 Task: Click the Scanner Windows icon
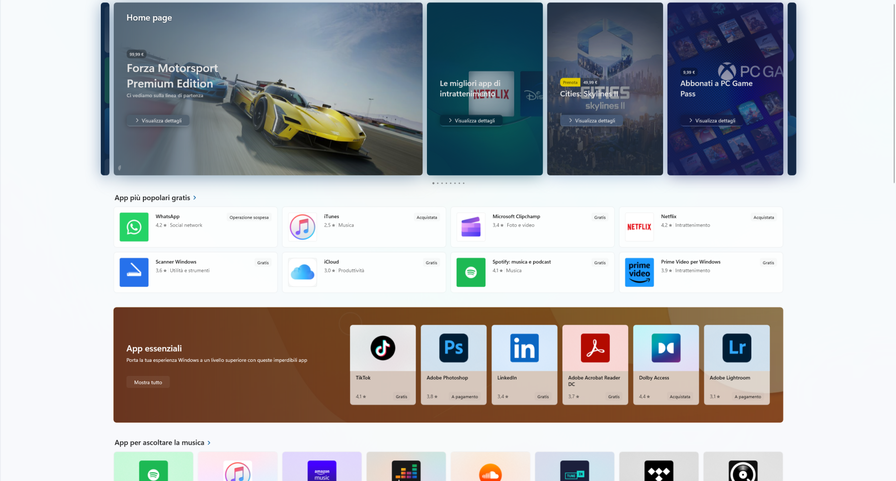click(134, 272)
